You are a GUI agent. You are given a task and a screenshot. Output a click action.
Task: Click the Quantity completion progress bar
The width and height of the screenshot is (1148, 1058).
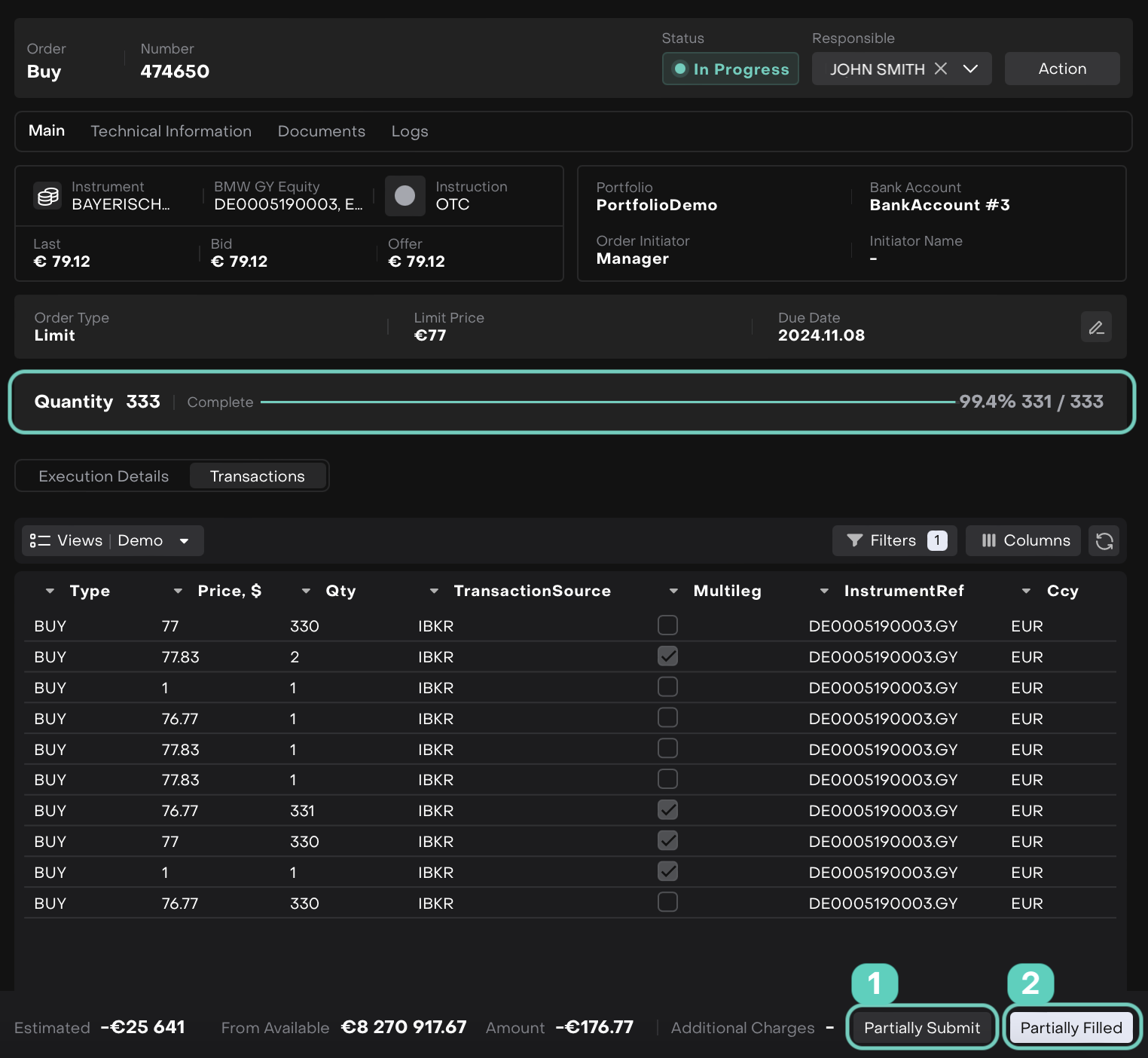tap(607, 402)
